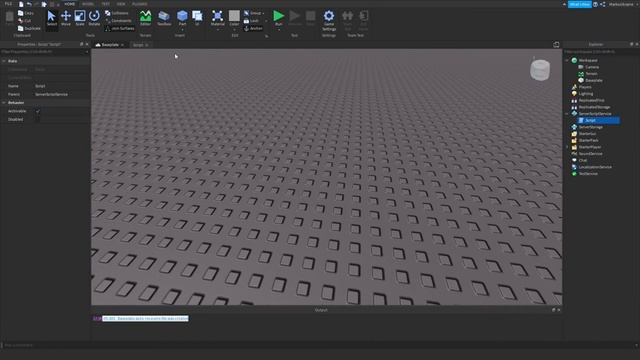Open the Material dropdown arrow
640x360 pixels.
pos(218,30)
